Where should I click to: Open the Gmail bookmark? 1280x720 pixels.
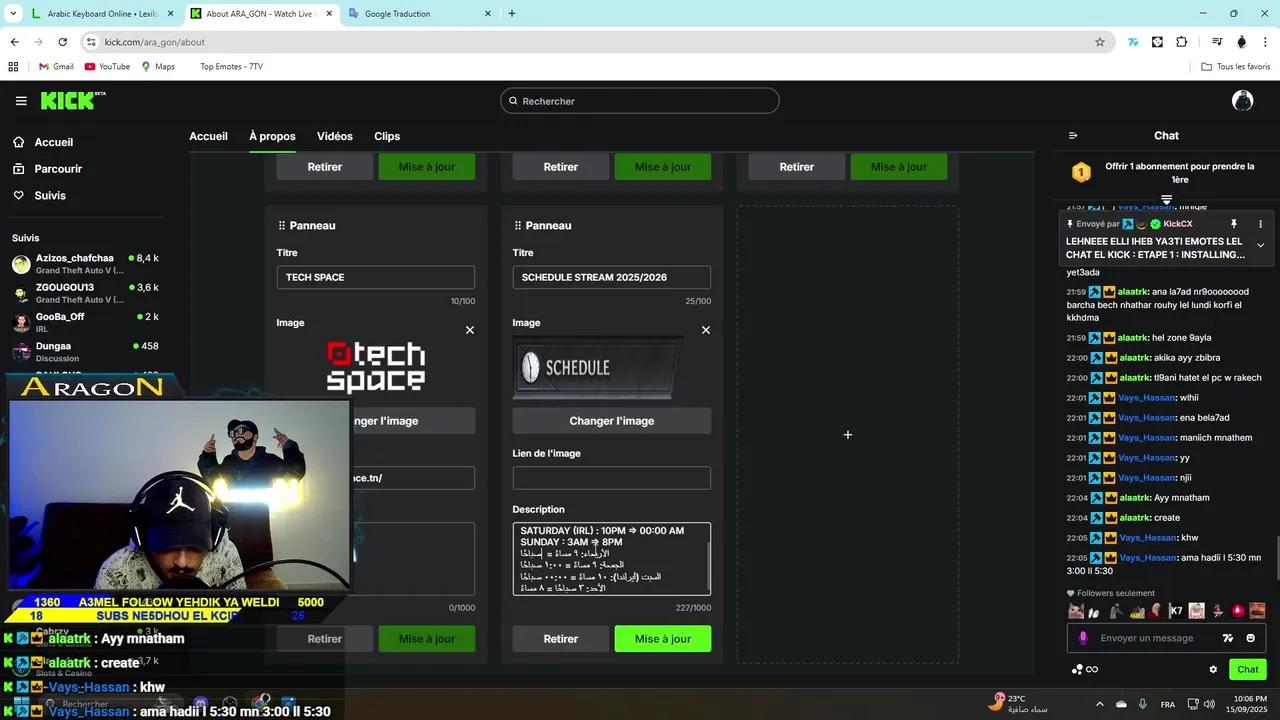(x=56, y=67)
